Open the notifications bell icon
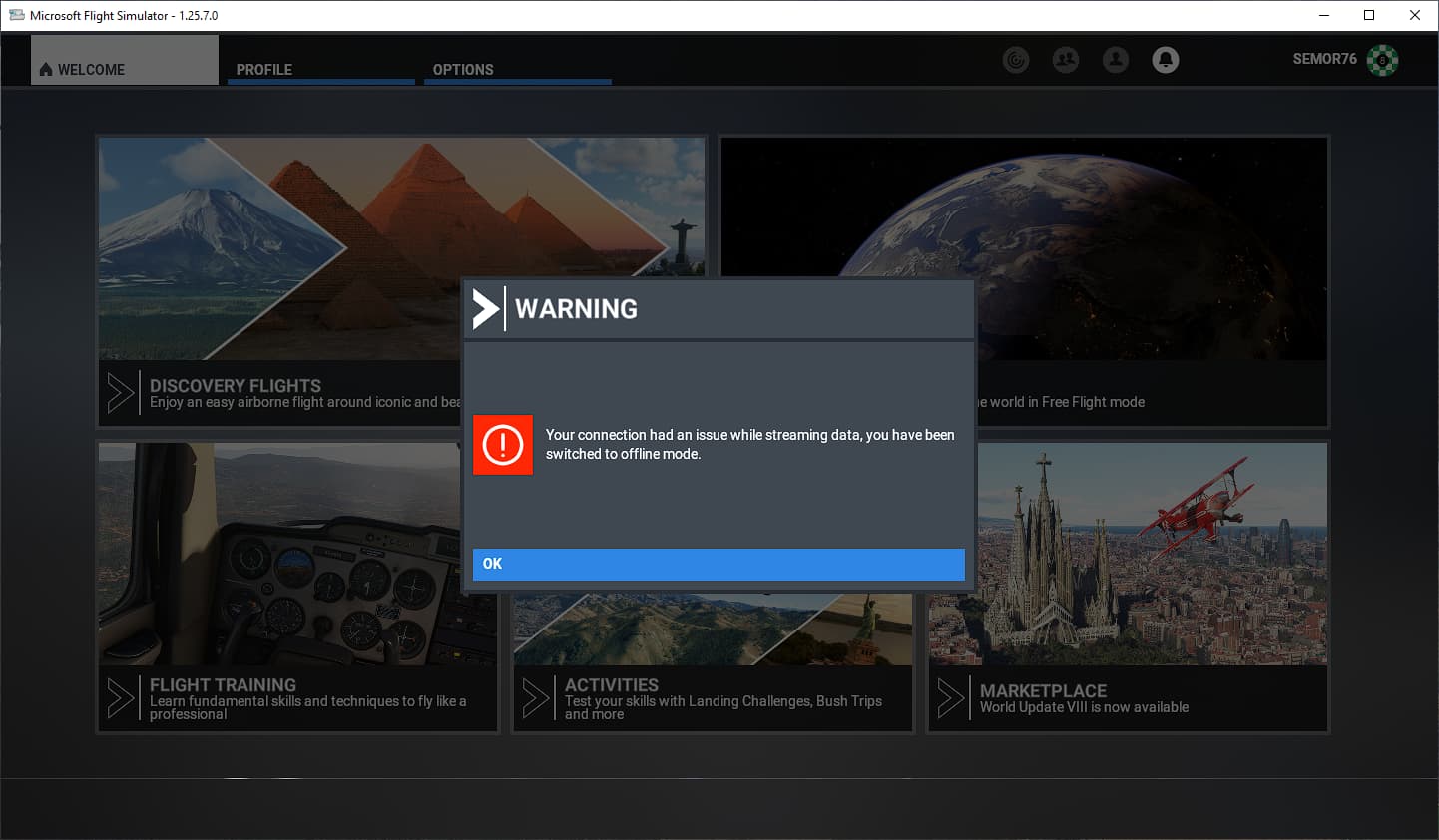Viewport: 1439px width, 840px height. pos(1165,60)
